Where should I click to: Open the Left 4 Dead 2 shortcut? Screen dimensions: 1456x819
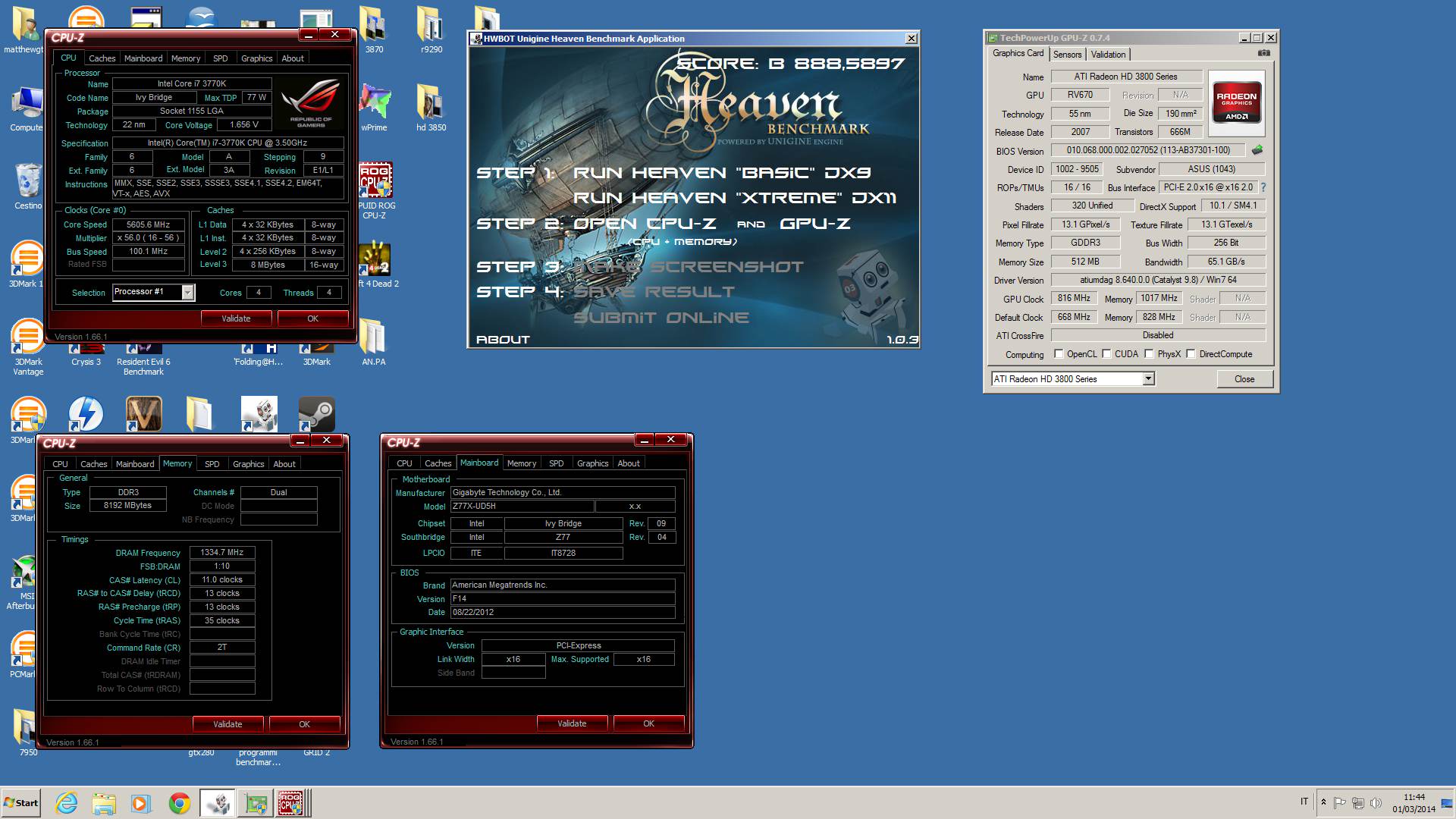[x=377, y=265]
